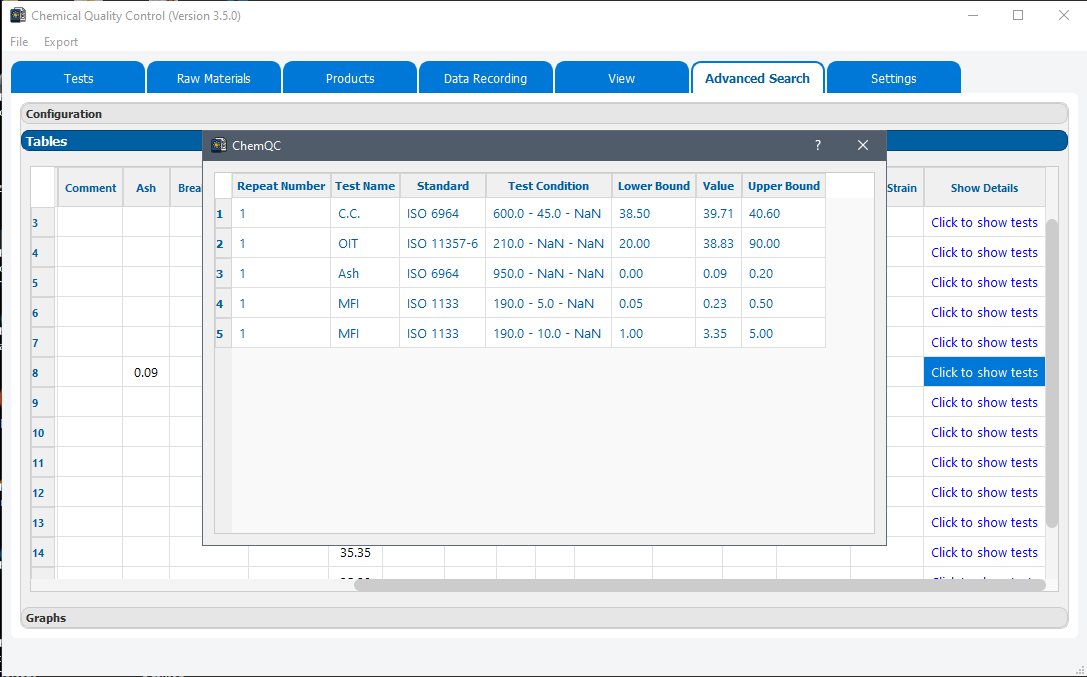Switch to the Tests tab

click(77, 77)
